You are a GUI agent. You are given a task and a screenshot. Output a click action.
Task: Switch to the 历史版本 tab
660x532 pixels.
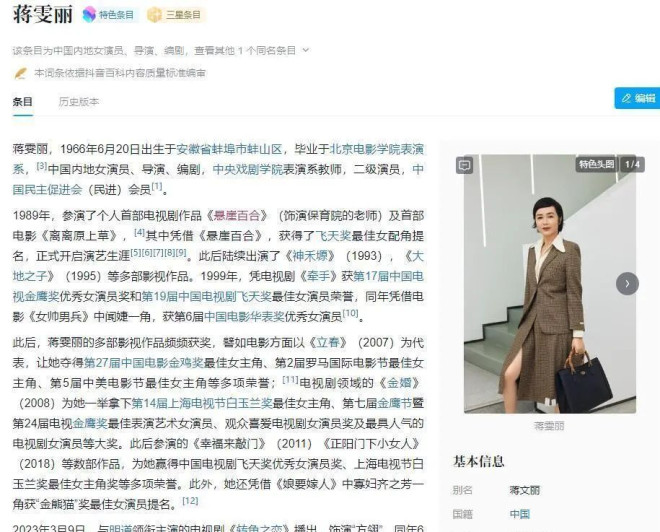point(79,101)
